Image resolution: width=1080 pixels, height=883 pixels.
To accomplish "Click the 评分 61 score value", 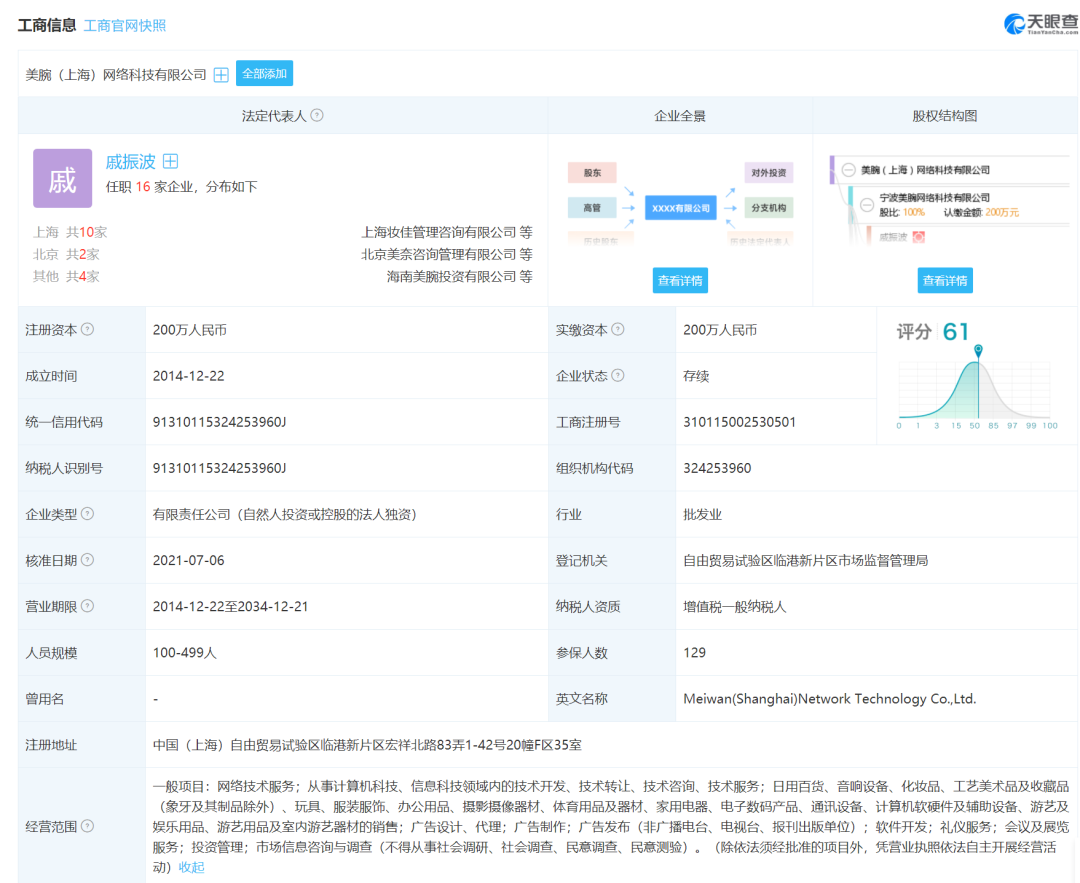I will coord(955,332).
